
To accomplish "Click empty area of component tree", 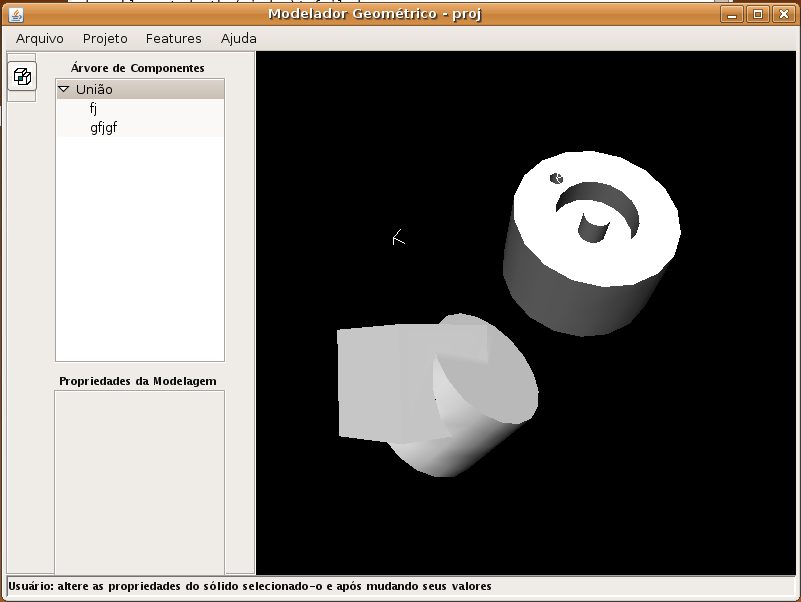I will [x=139, y=250].
